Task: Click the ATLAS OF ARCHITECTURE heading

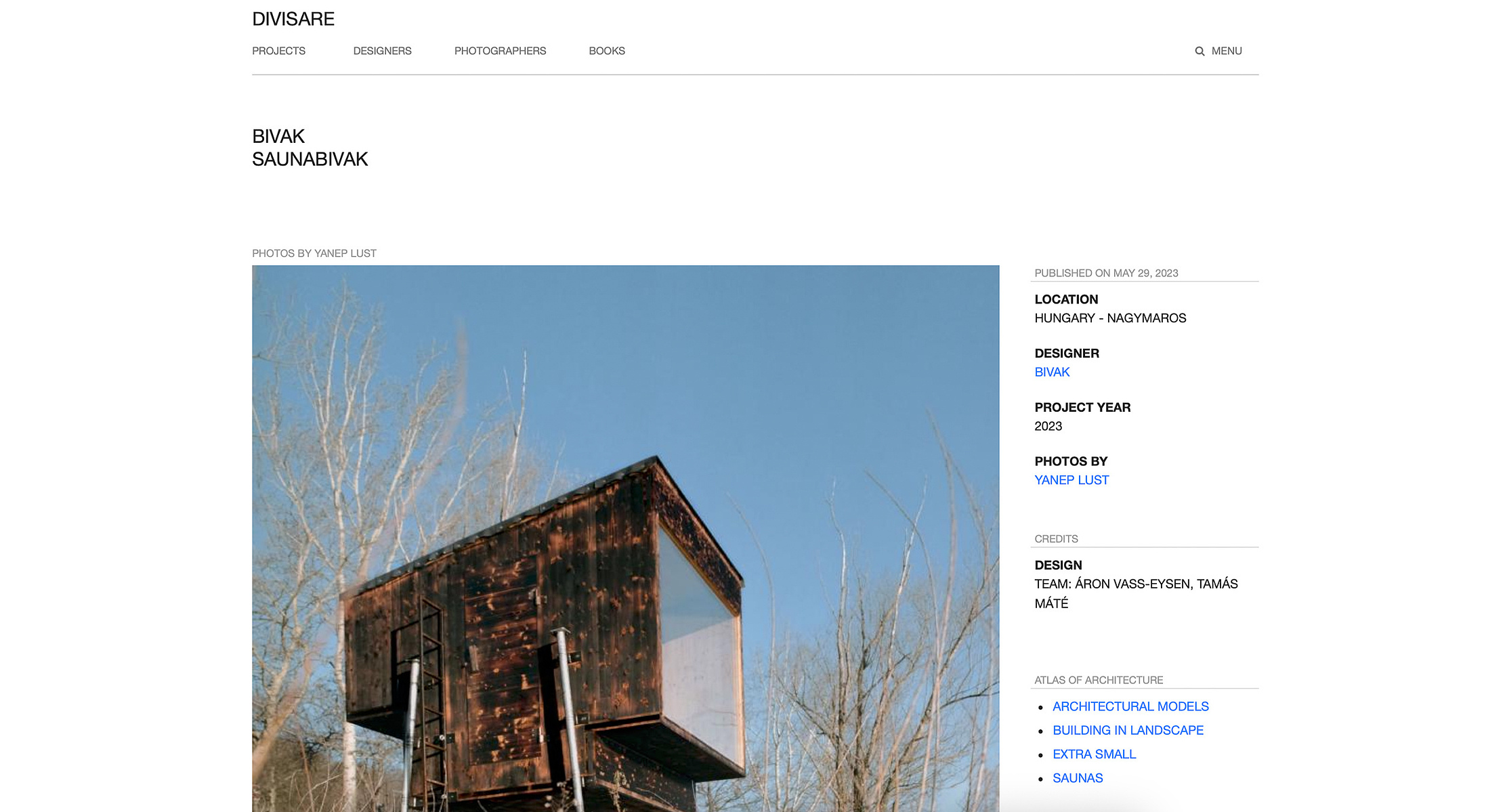Action: point(1099,680)
